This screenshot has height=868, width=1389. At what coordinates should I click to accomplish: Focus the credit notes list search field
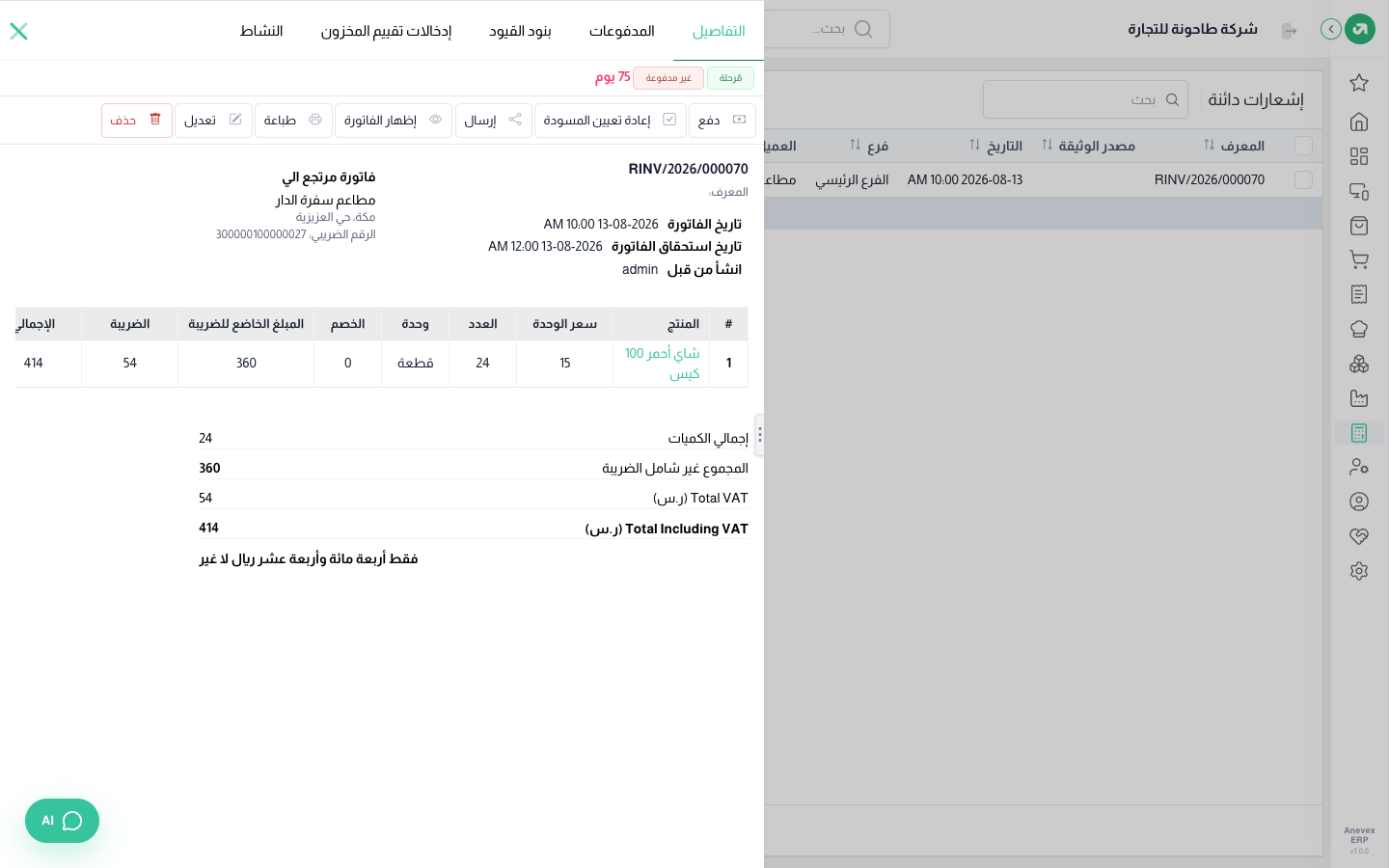pyautogui.click(x=1085, y=99)
